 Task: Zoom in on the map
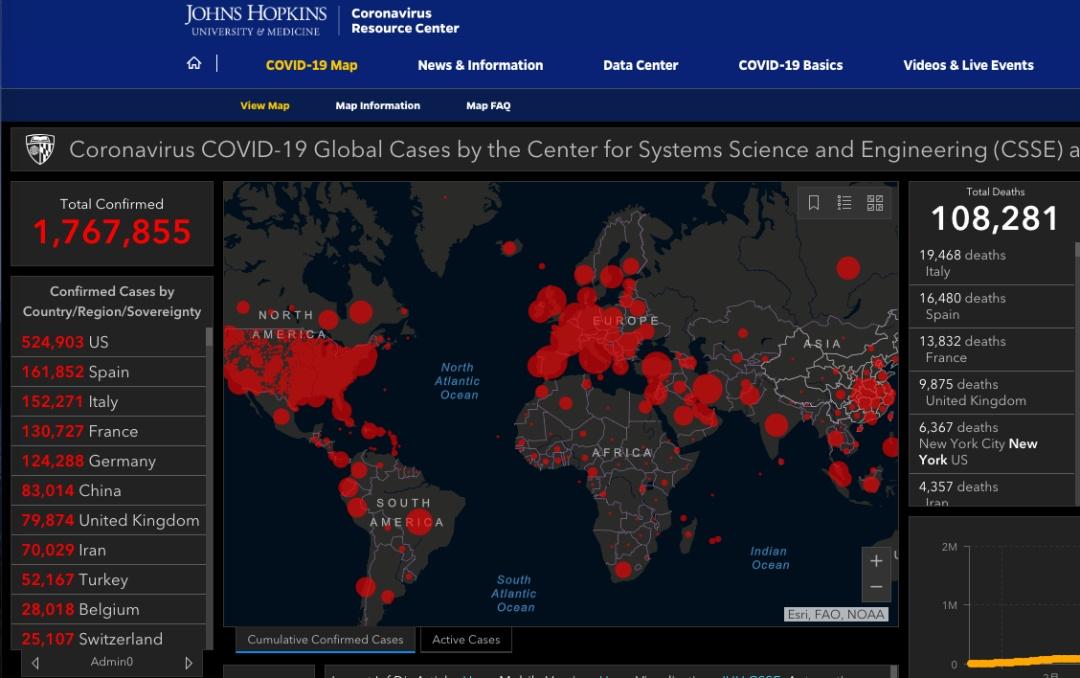point(876,561)
